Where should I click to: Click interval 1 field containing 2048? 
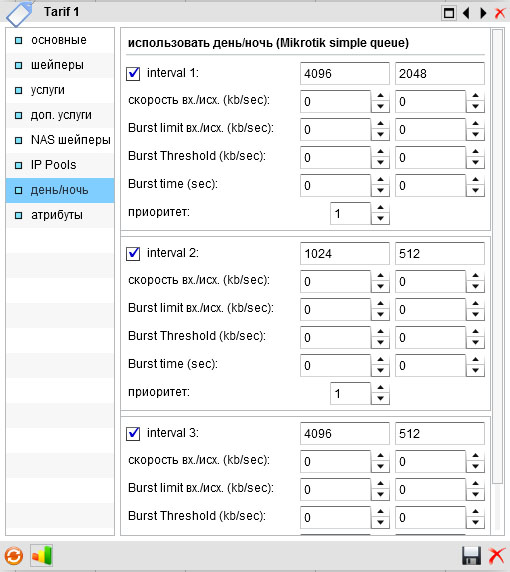coord(440,73)
